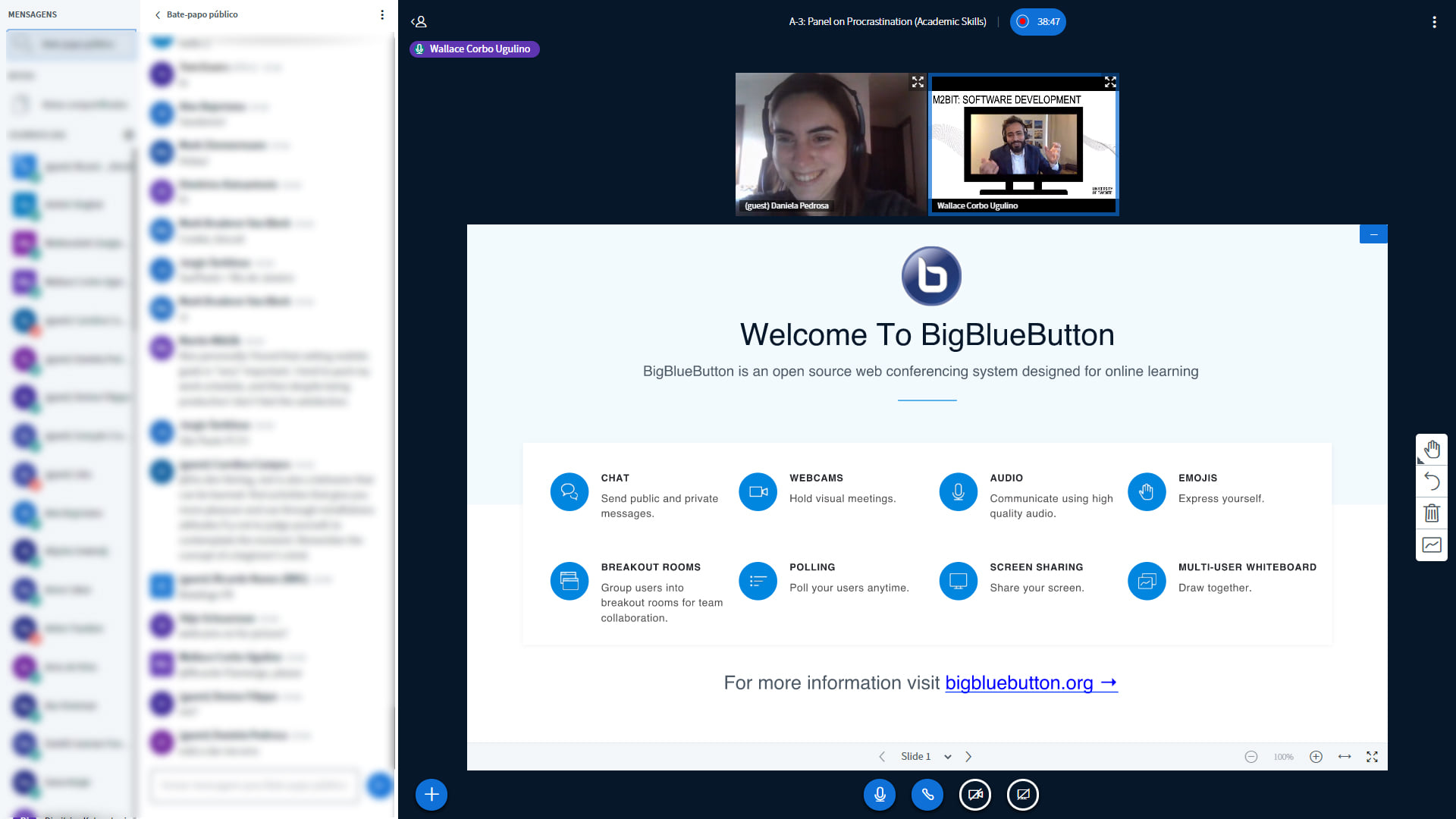Click the Breakout Rooms icon on slide
The image size is (1456, 819).
point(570,582)
